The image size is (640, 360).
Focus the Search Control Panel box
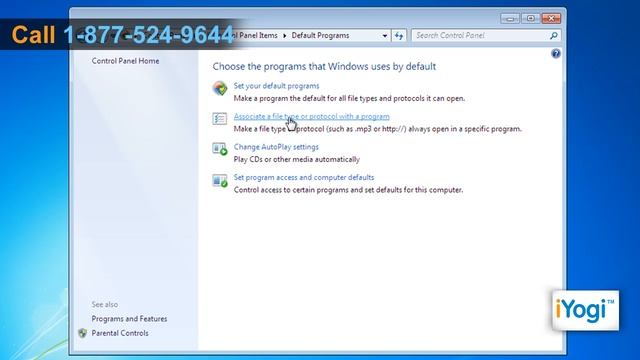(x=486, y=36)
